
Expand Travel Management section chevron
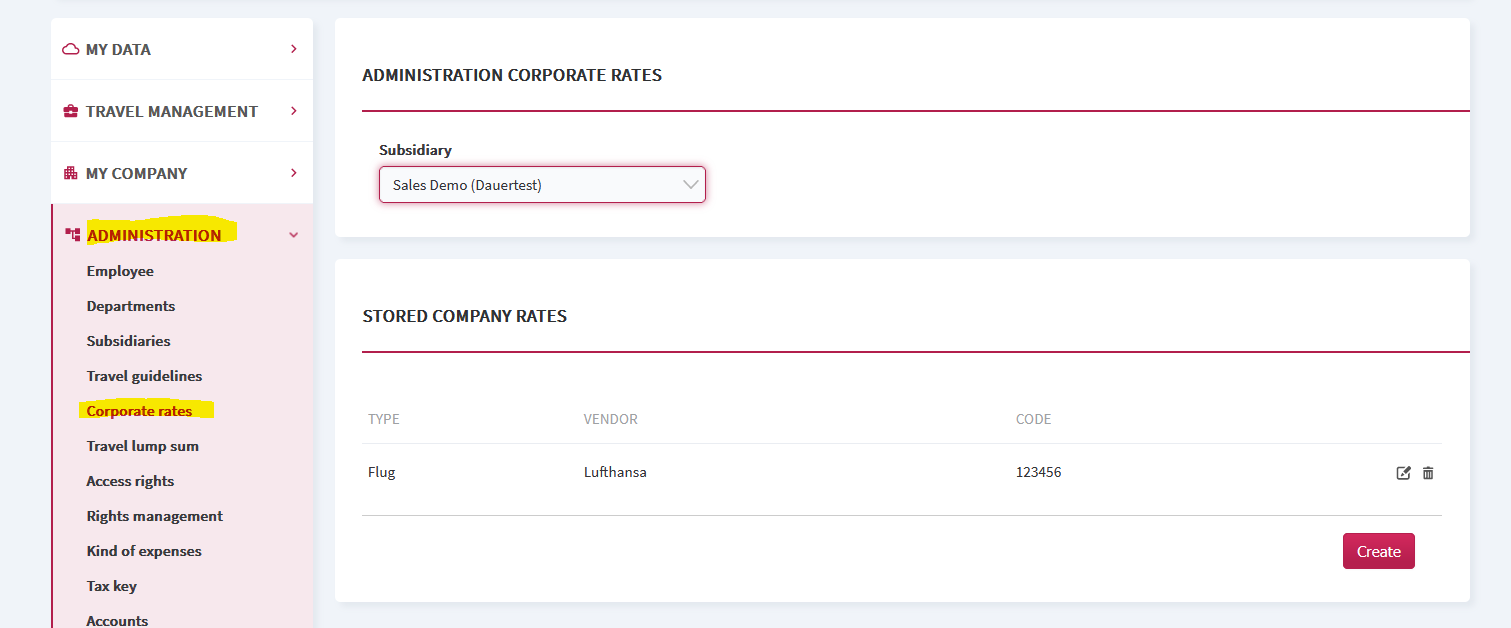pyautogui.click(x=293, y=111)
